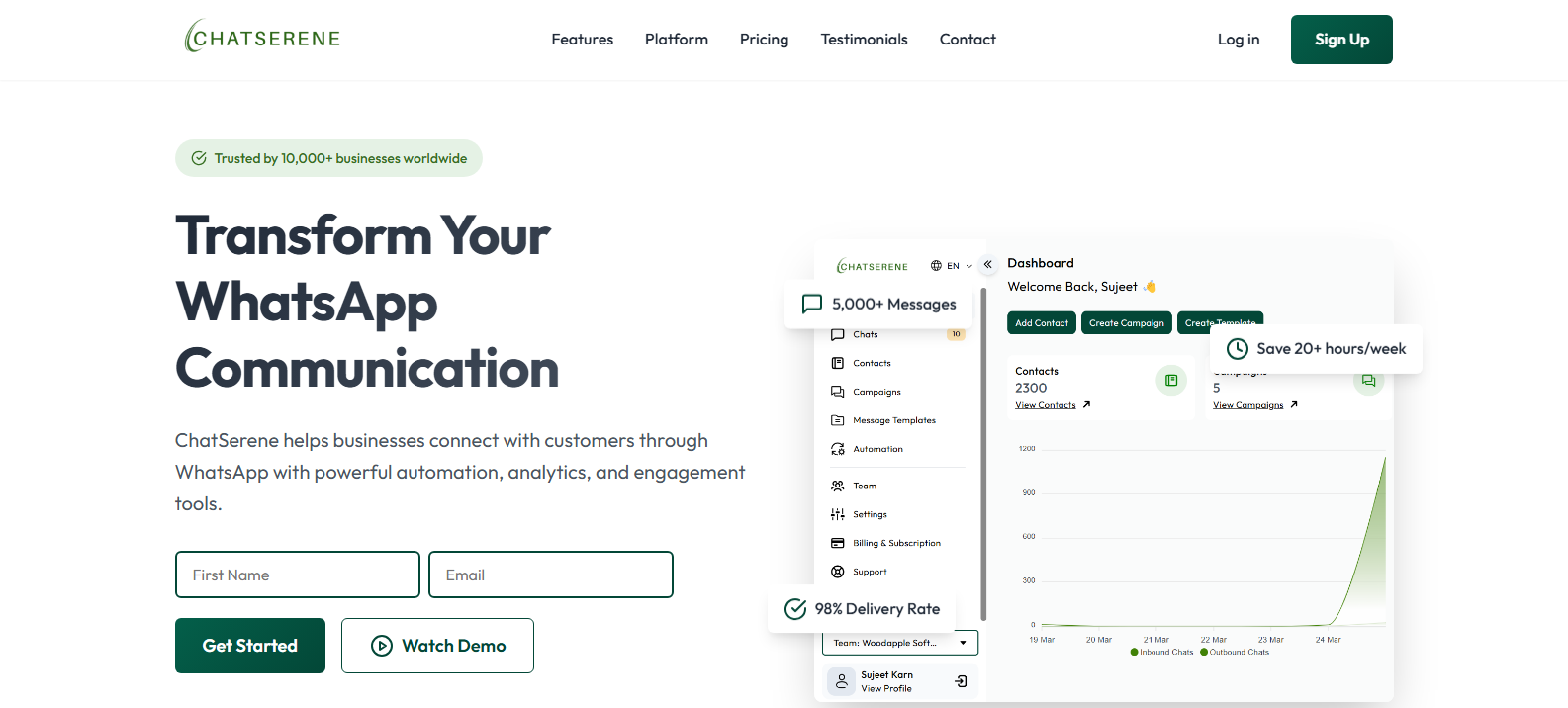The height and width of the screenshot is (708, 1568).
Task: Click the Contacts count value 2300
Action: tap(1031, 388)
